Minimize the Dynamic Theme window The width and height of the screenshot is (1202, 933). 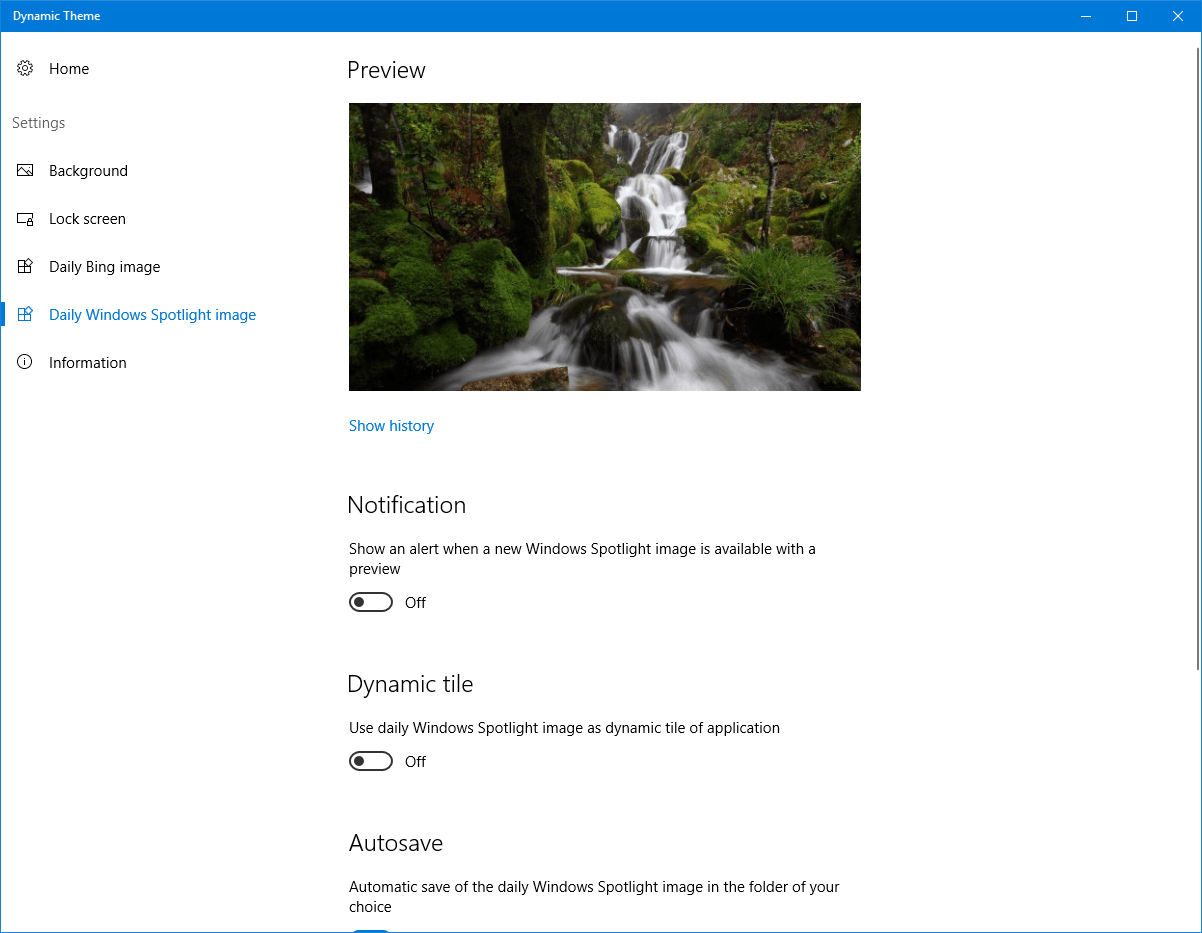[1086, 16]
